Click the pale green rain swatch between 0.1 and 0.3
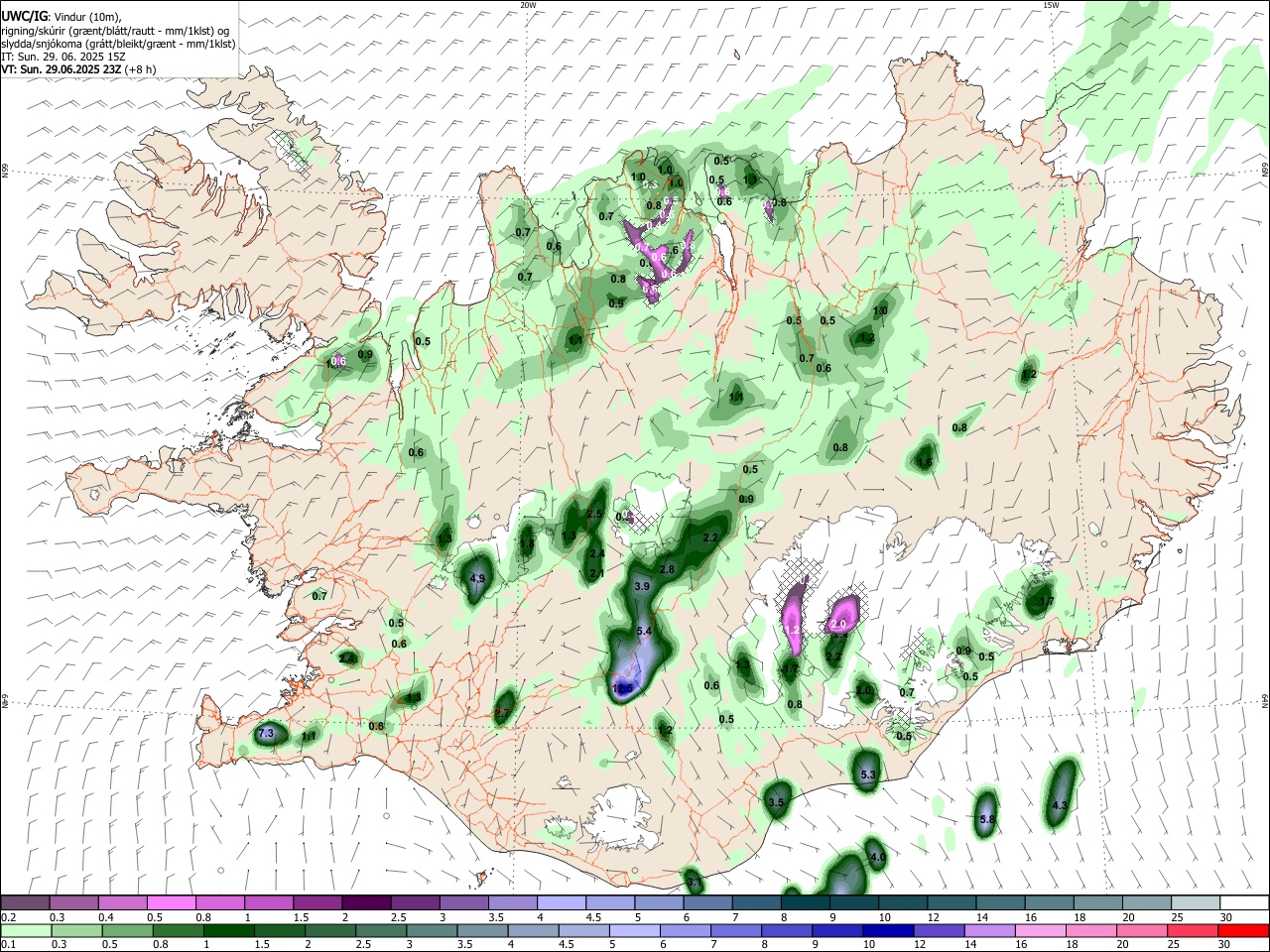 point(26,930)
